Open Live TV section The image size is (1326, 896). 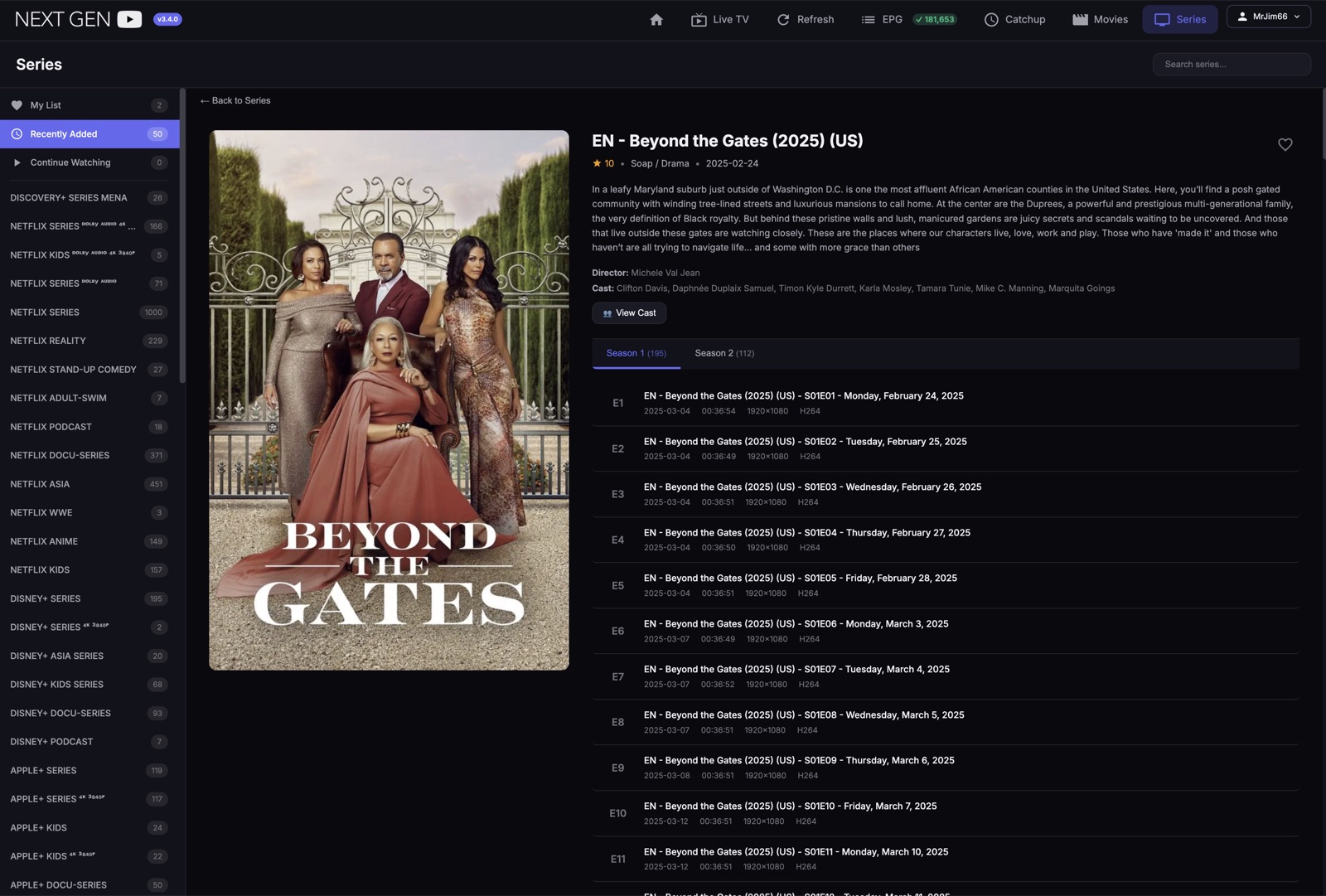(720, 19)
